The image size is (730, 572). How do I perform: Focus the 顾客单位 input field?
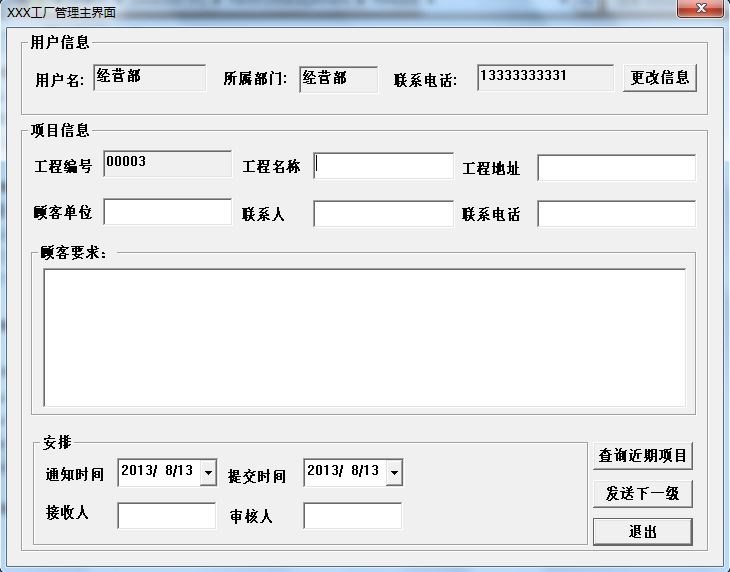point(168,212)
